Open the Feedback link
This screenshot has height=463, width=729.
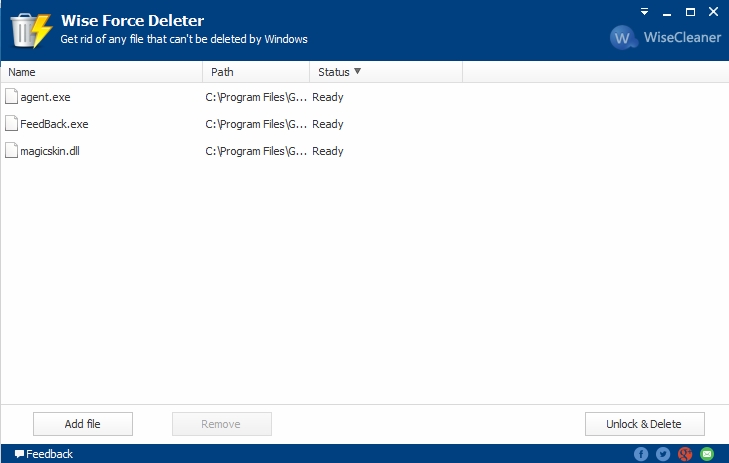tap(44, 454)
